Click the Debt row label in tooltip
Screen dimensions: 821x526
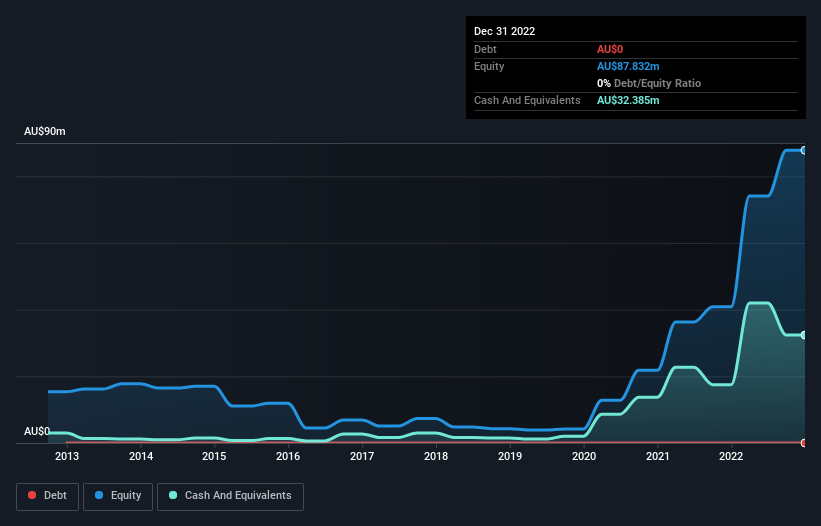point(485,49)
